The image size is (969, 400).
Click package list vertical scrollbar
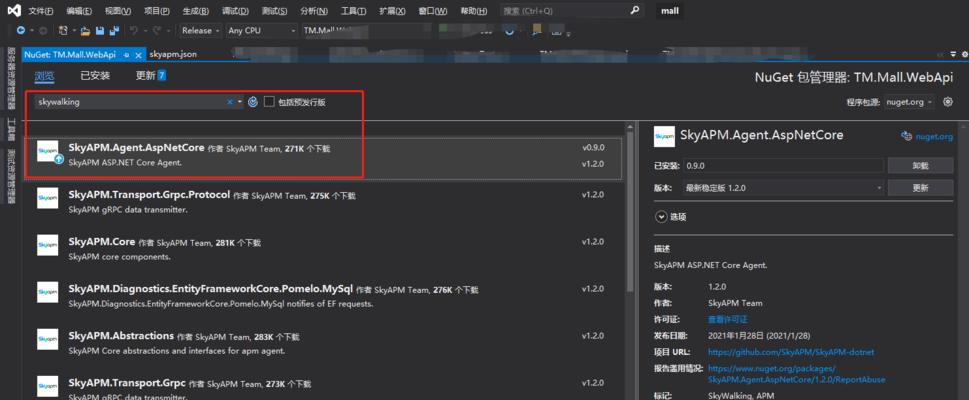coord(630,212)
